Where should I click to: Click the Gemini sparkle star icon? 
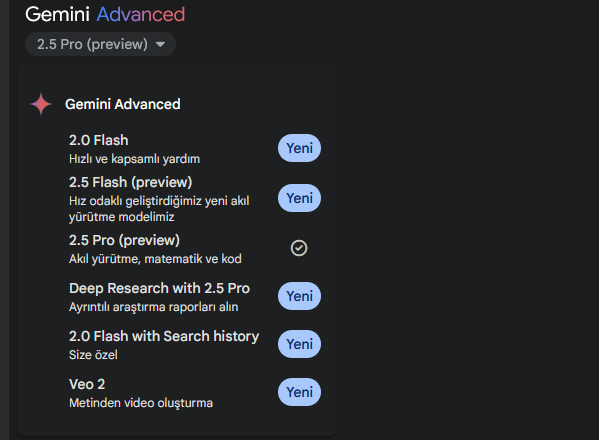[x=41, y=104]
